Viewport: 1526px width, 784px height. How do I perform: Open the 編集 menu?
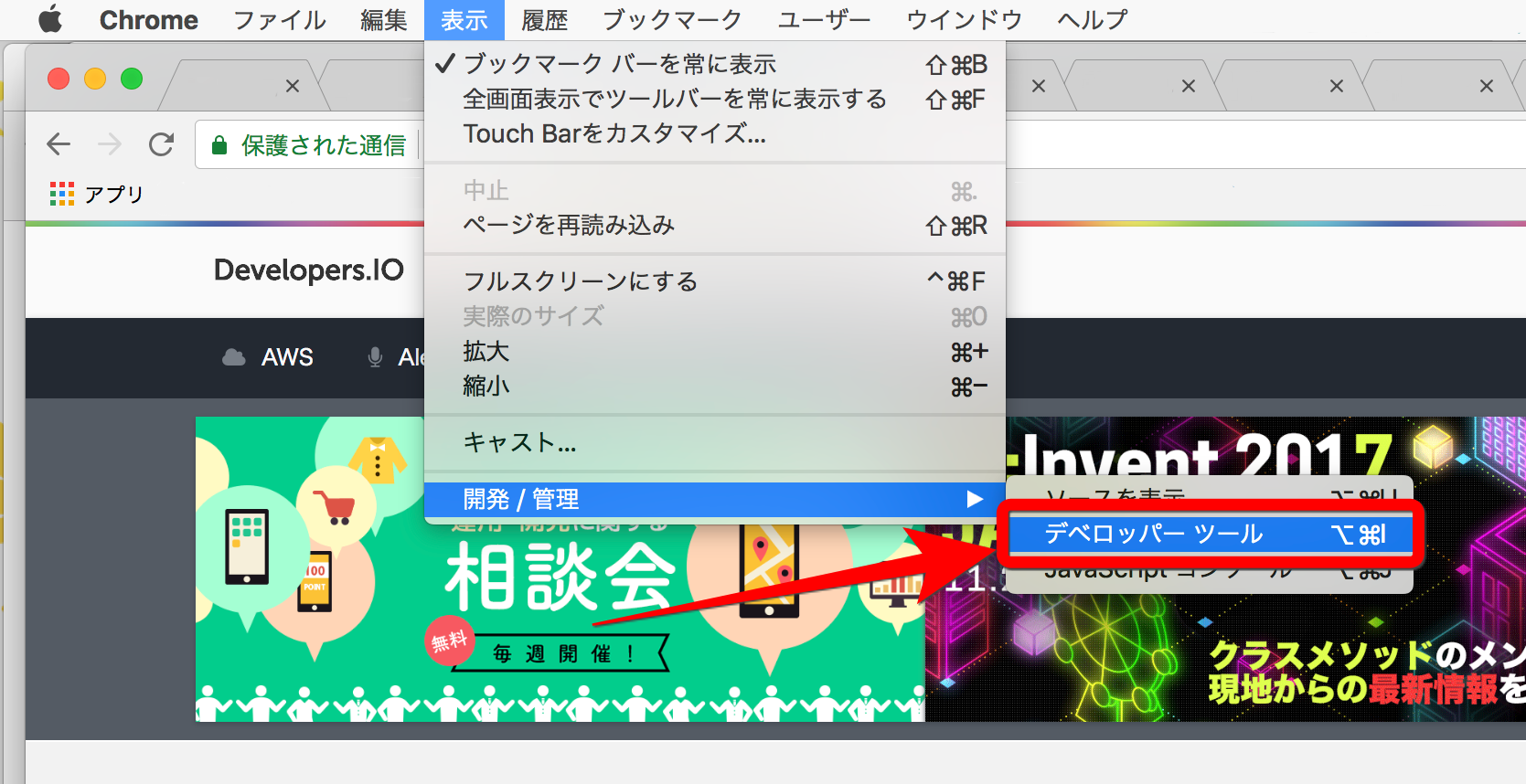[383, 20]
